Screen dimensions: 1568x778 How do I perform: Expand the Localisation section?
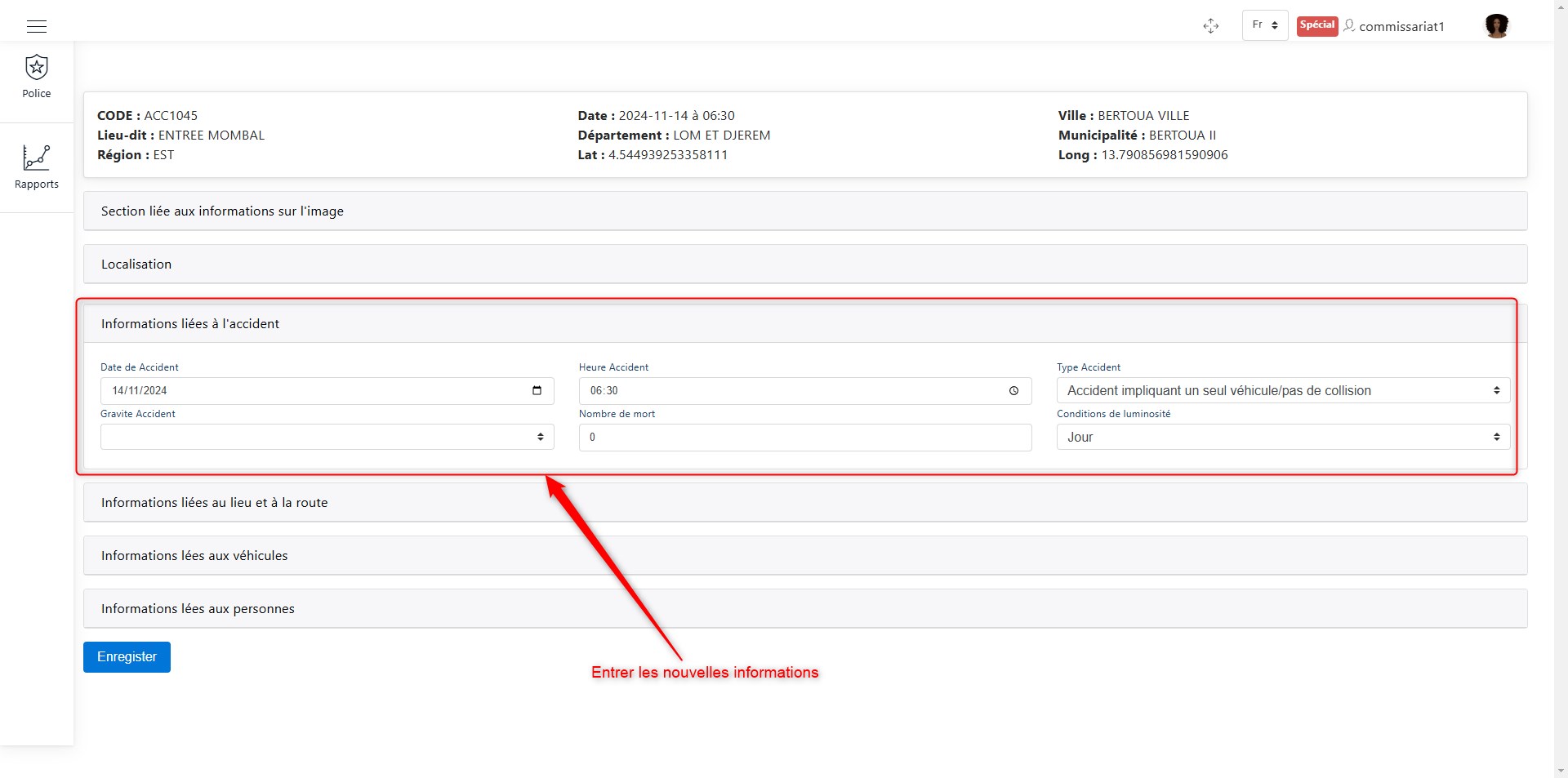pos(805,264)
